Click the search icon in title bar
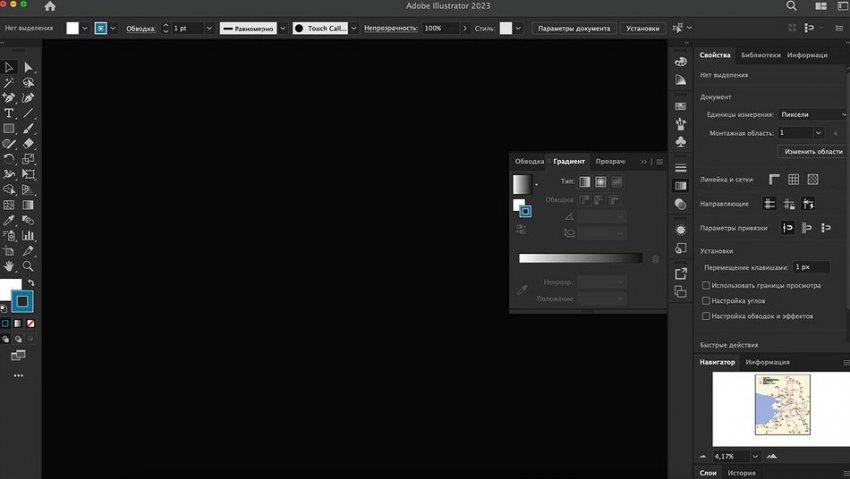The height and width of the screenshot is (479, 850). (791, 6)
